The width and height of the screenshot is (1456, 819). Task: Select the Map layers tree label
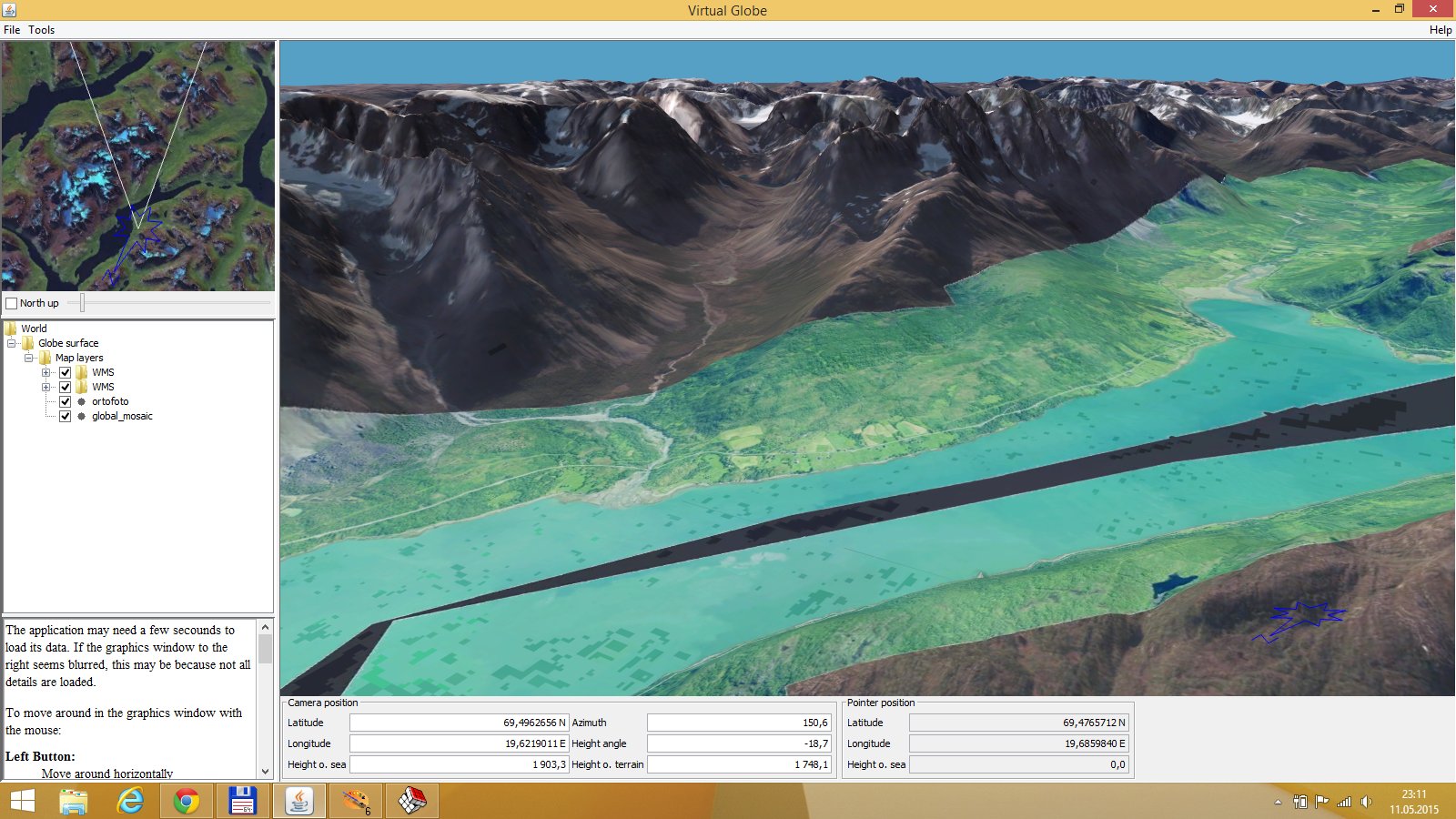click(x=79, y=358)
